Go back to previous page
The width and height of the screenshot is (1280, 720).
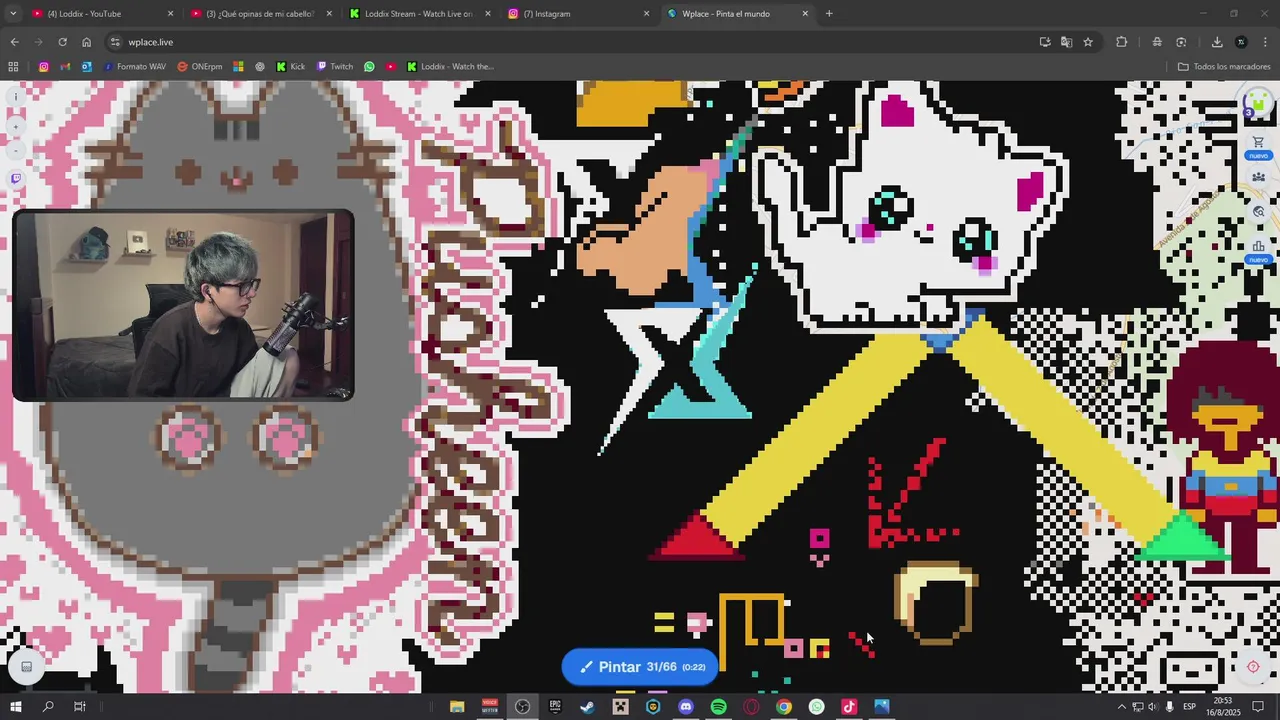[x=14, y=42]
